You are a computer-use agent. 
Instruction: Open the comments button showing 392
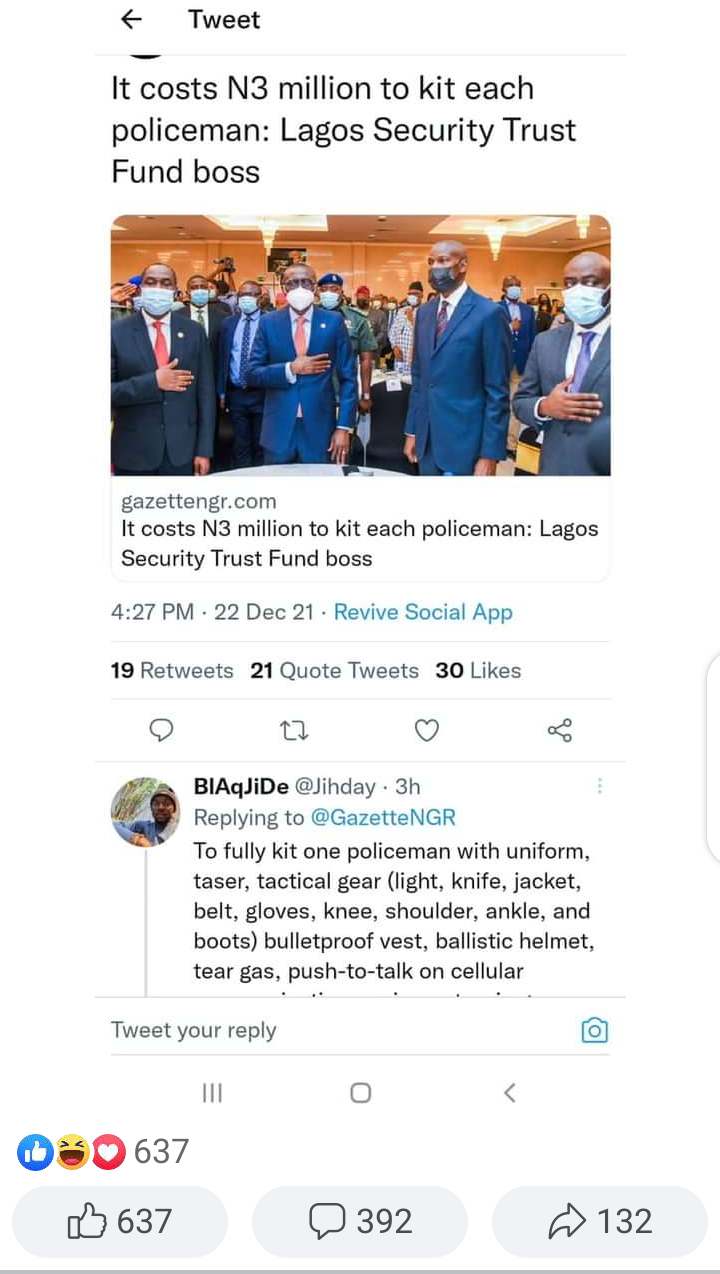coord(360,1221)
